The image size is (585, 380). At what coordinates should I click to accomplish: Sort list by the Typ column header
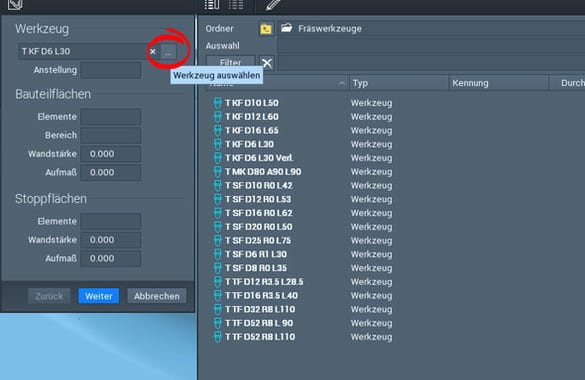coord(398,83)
